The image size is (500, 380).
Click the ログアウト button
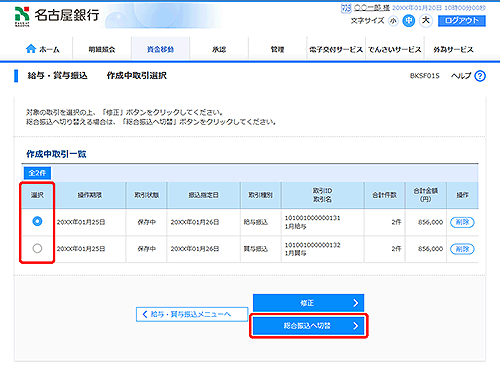coord(462,21)
